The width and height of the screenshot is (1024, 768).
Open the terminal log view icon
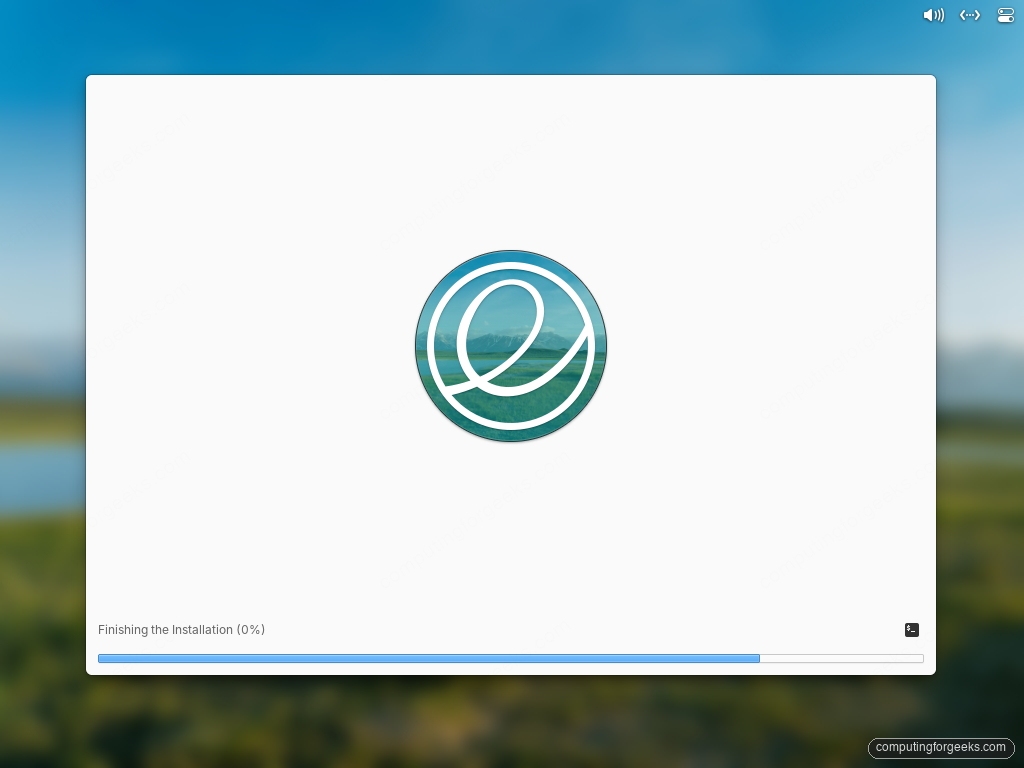click(912, 630)
